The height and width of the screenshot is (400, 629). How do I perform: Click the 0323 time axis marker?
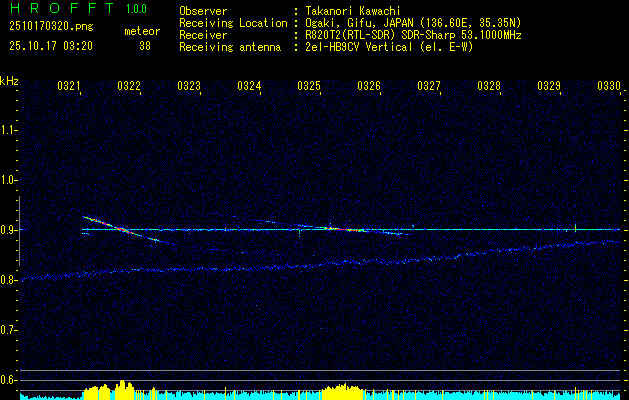point(189,85)
